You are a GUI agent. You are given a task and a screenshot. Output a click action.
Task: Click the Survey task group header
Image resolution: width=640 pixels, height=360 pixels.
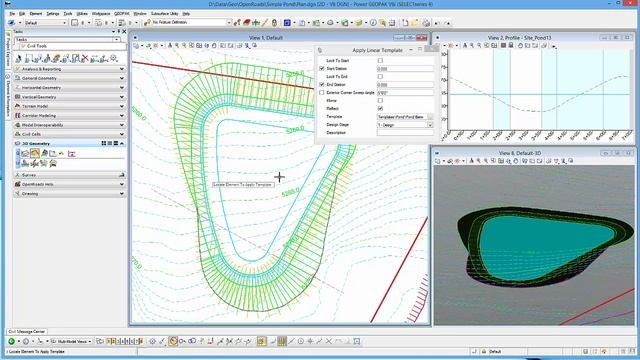coord(69,175)
